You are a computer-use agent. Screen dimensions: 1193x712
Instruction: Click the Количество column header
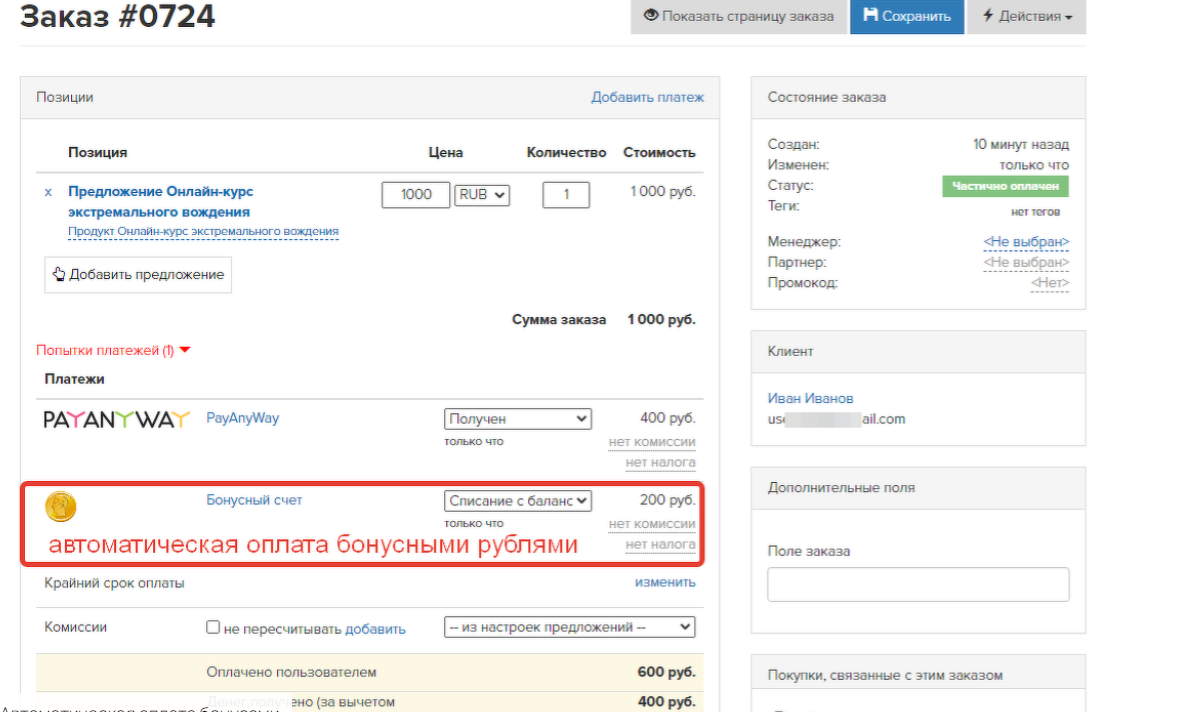point(566,152)
